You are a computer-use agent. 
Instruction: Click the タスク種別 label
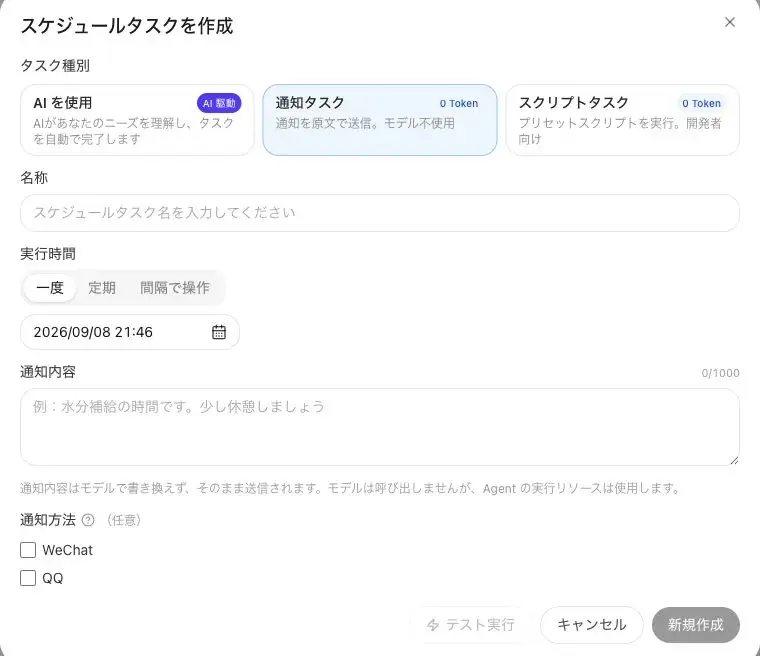[x=55, y=65]
